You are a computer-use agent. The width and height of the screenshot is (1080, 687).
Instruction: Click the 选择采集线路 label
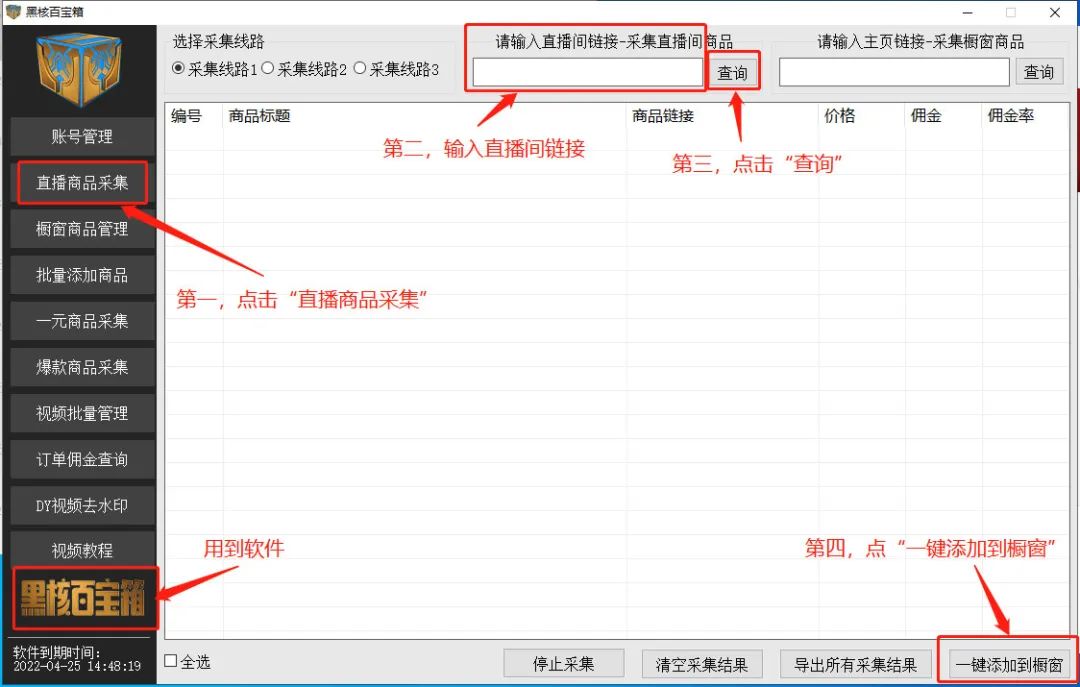click(x=218, y=41)
